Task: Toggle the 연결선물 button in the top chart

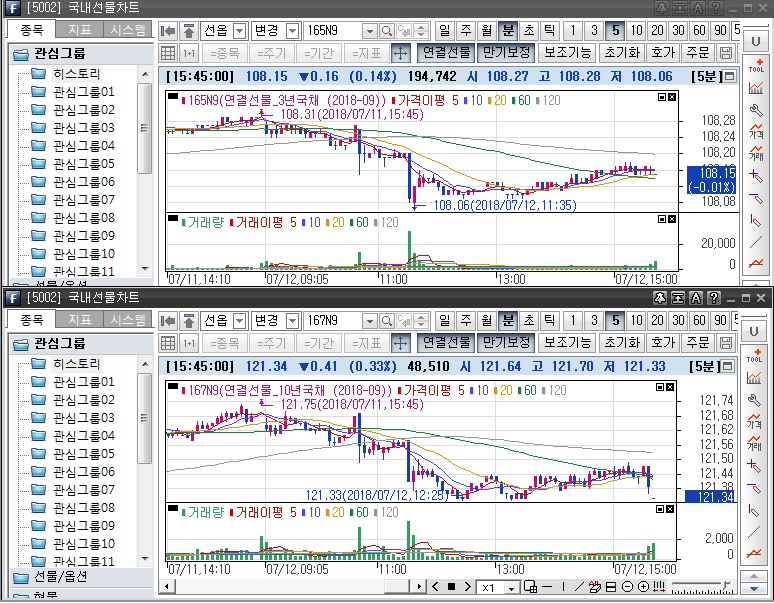Action: tap(446, 52)
